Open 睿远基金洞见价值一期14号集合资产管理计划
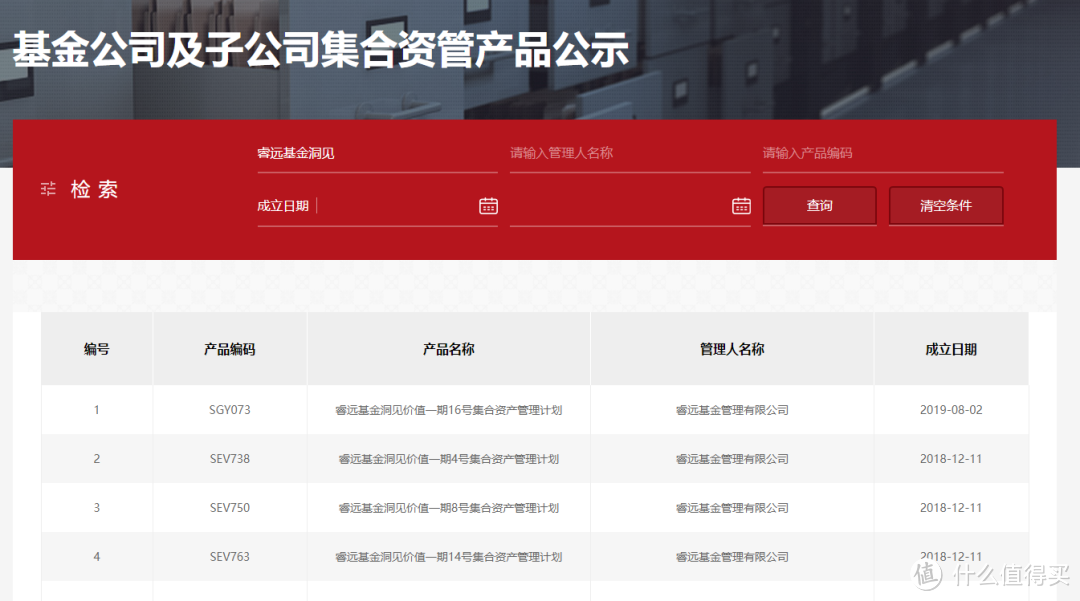This screenshot has height=601, width=1080. point(448,557)
